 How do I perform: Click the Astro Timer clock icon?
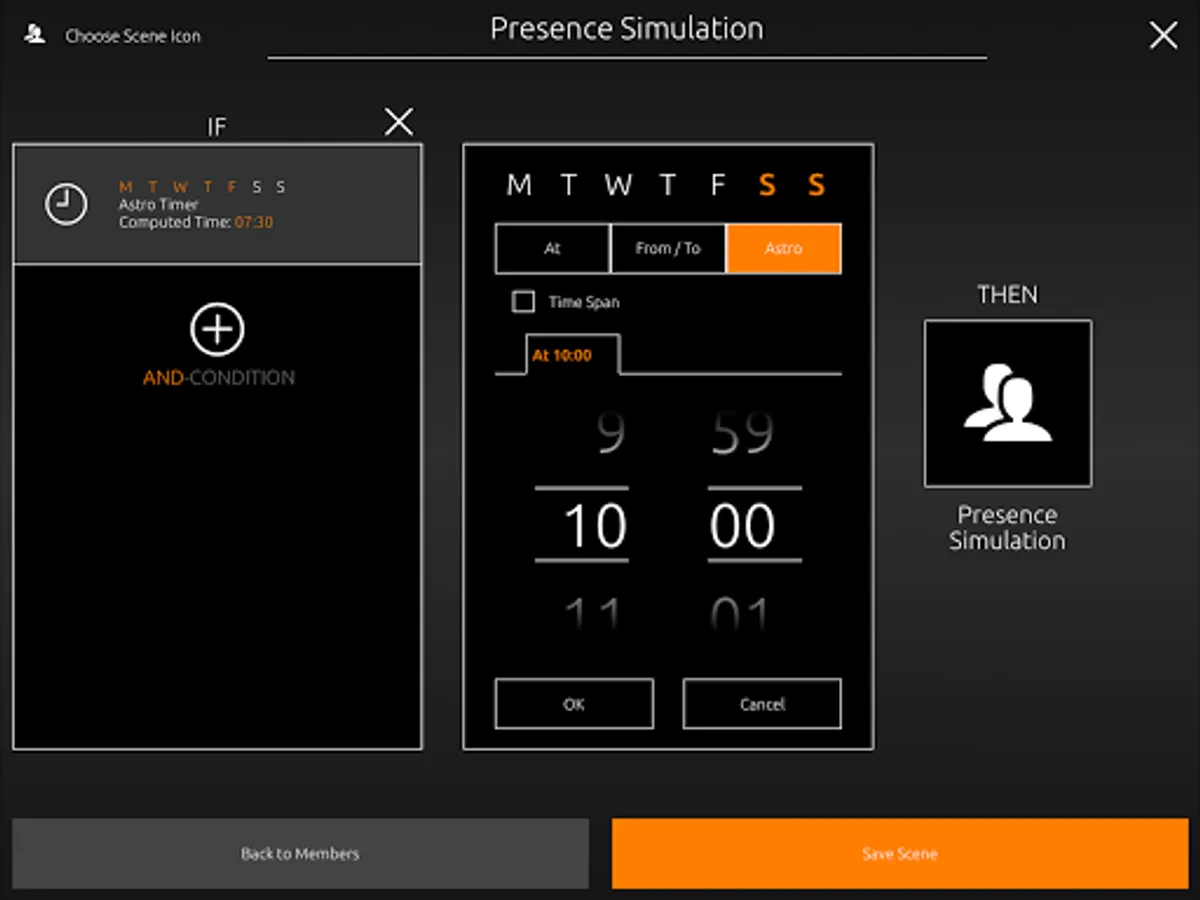point(66,204)
